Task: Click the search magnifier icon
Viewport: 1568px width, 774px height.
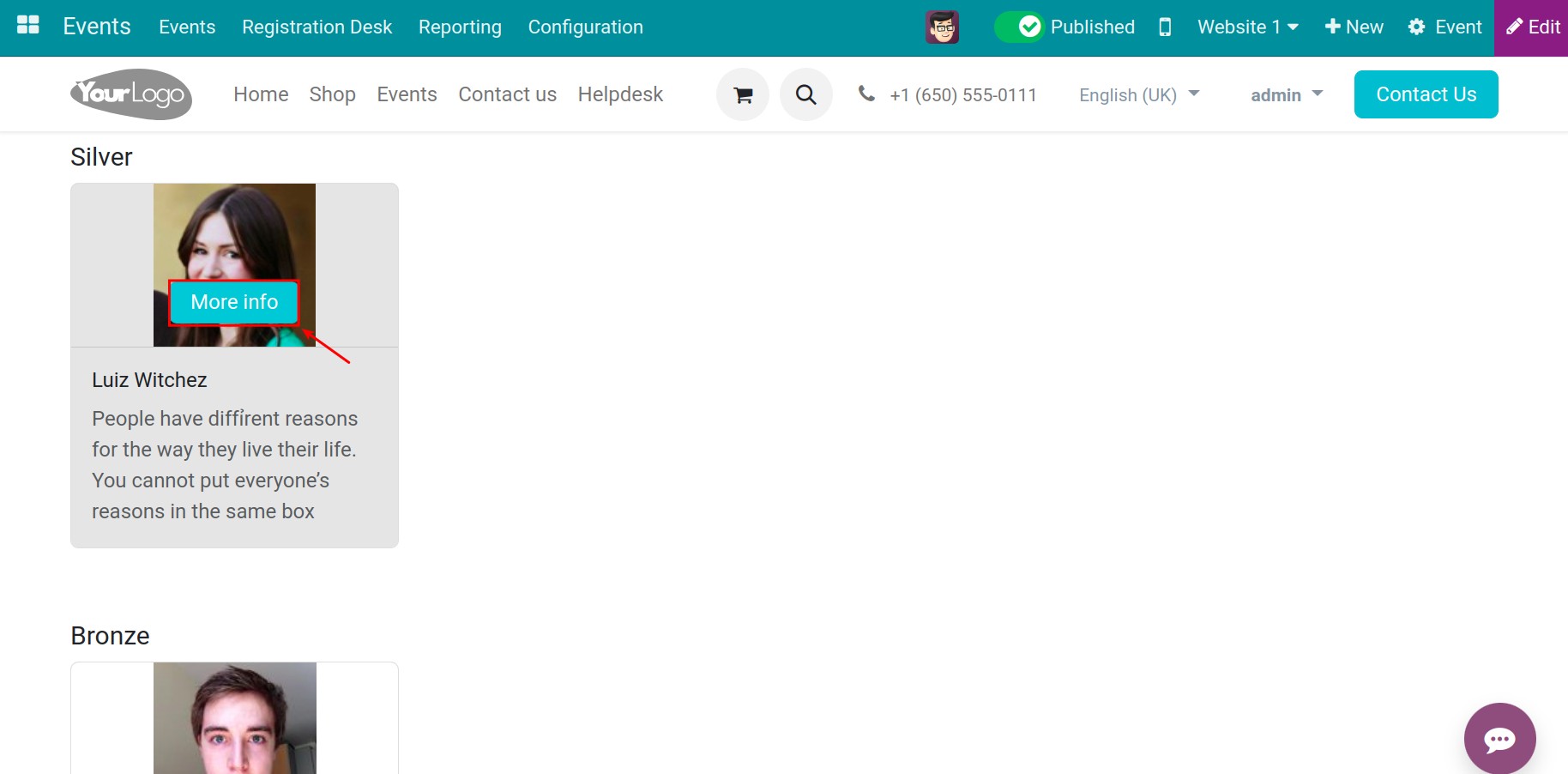Action: pos(806,94)
